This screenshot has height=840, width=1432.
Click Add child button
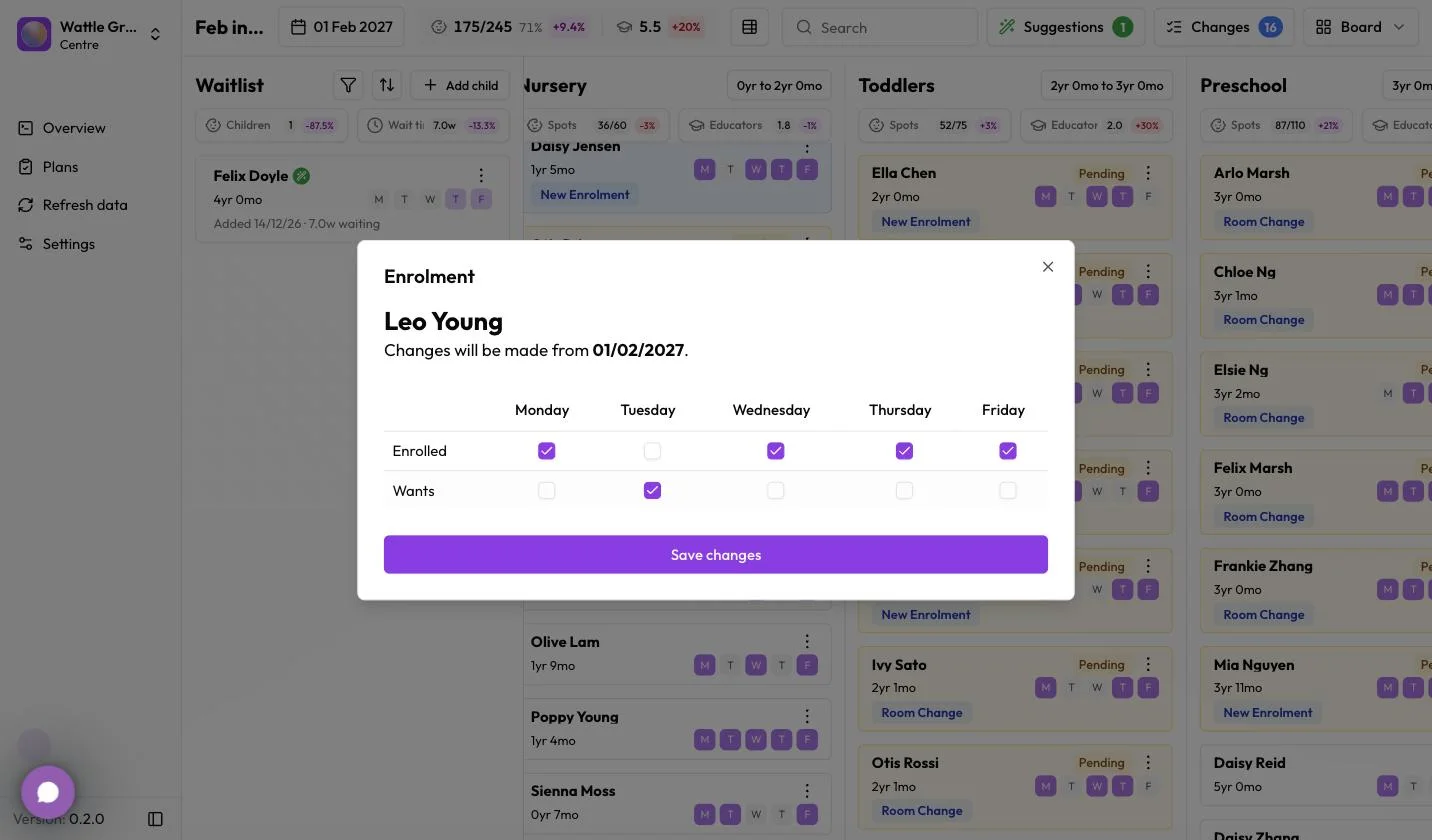pos(460,85)
